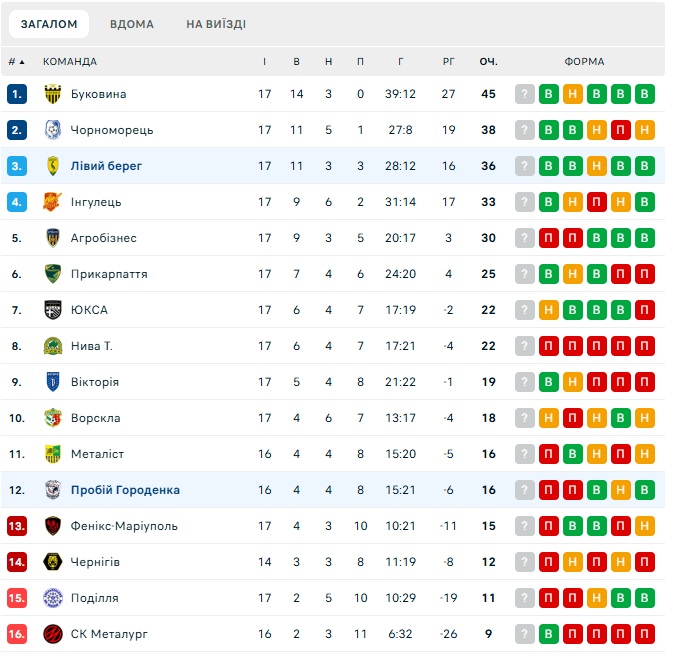Sort table by РГ goal difference header

click(449, 62)
